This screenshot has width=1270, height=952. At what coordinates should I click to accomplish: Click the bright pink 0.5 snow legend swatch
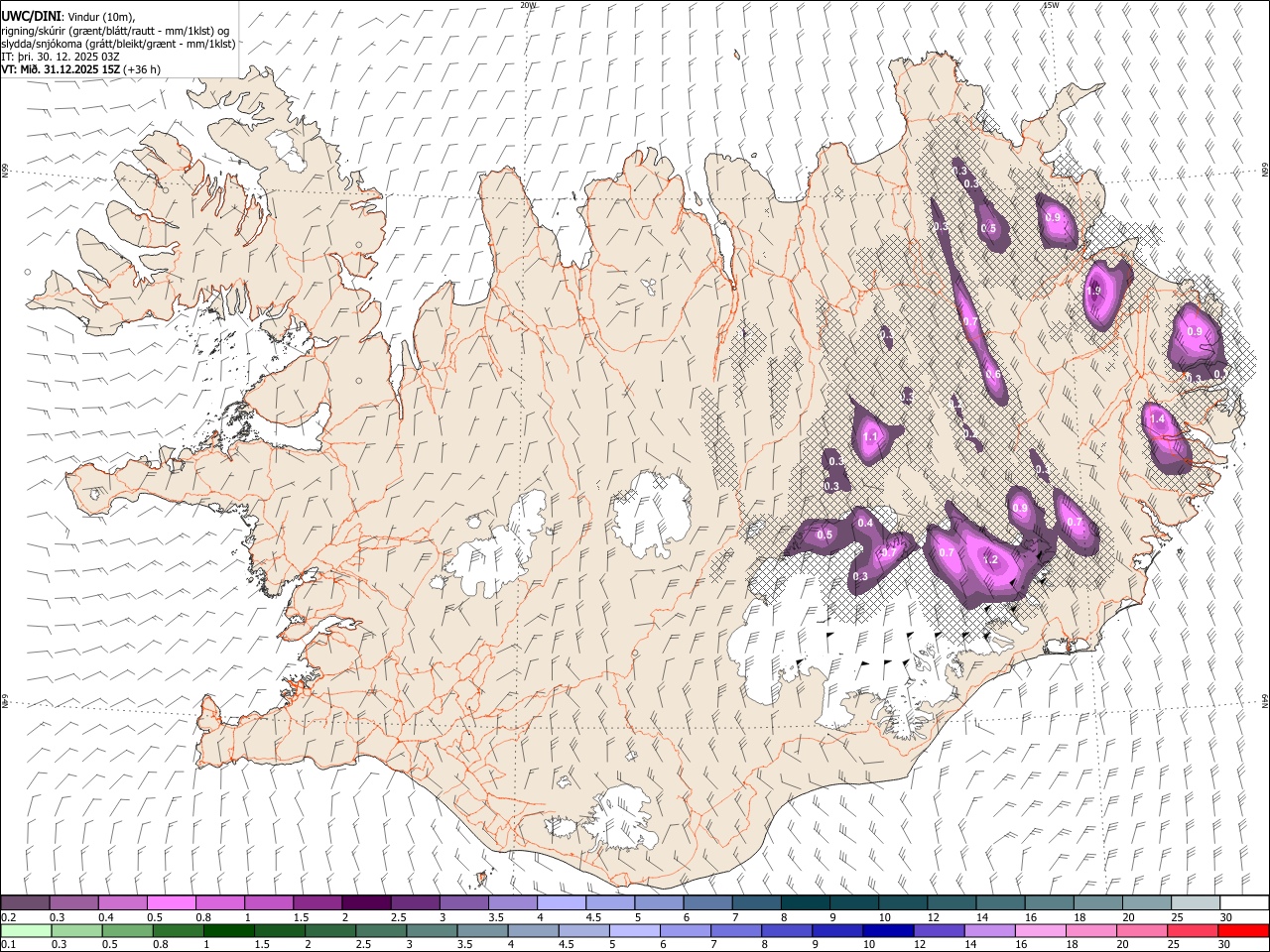point(171,903)
